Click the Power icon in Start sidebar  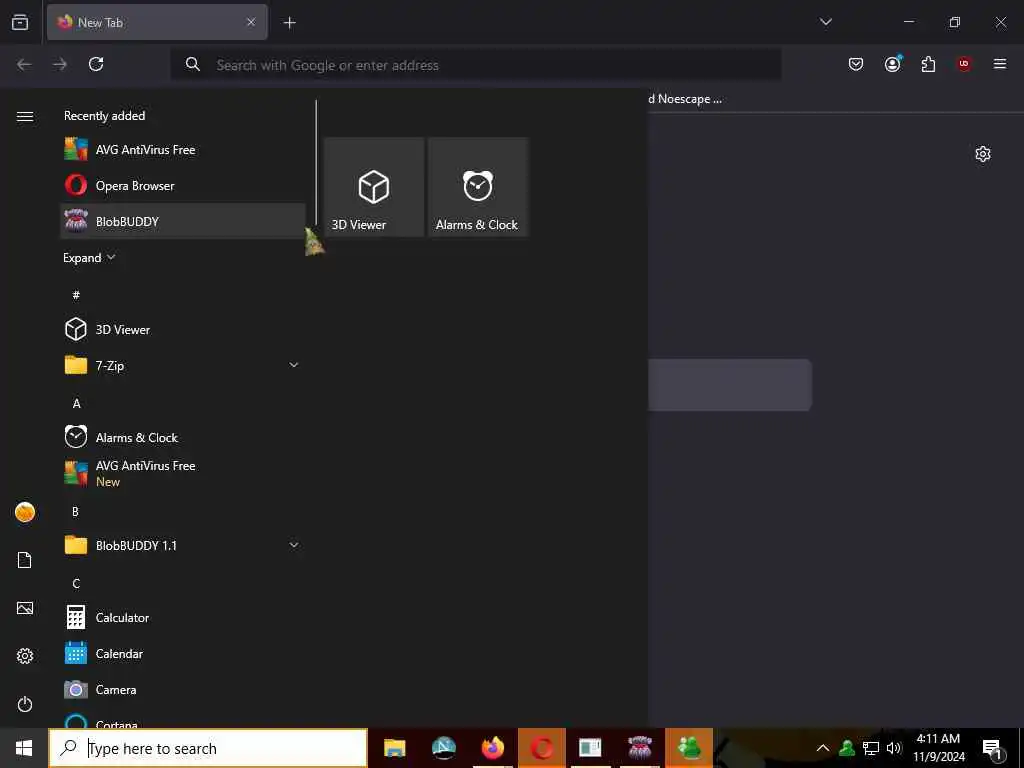[x=25, y=704]
